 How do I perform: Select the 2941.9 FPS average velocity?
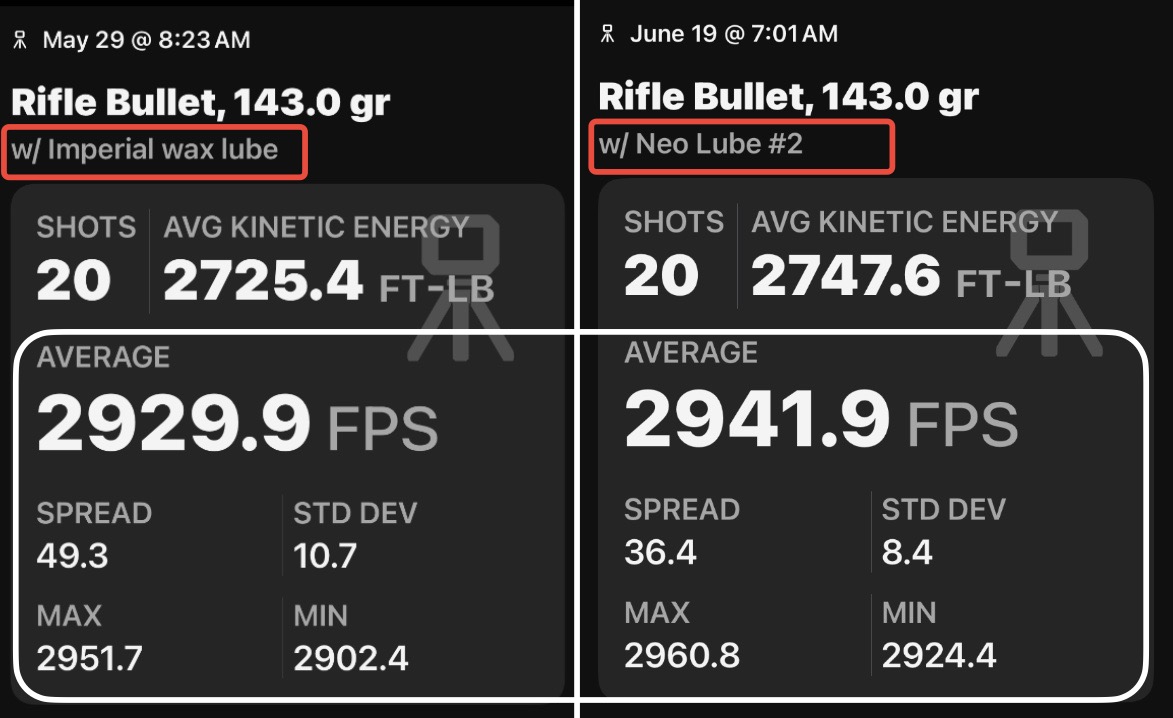coord(820,420)
